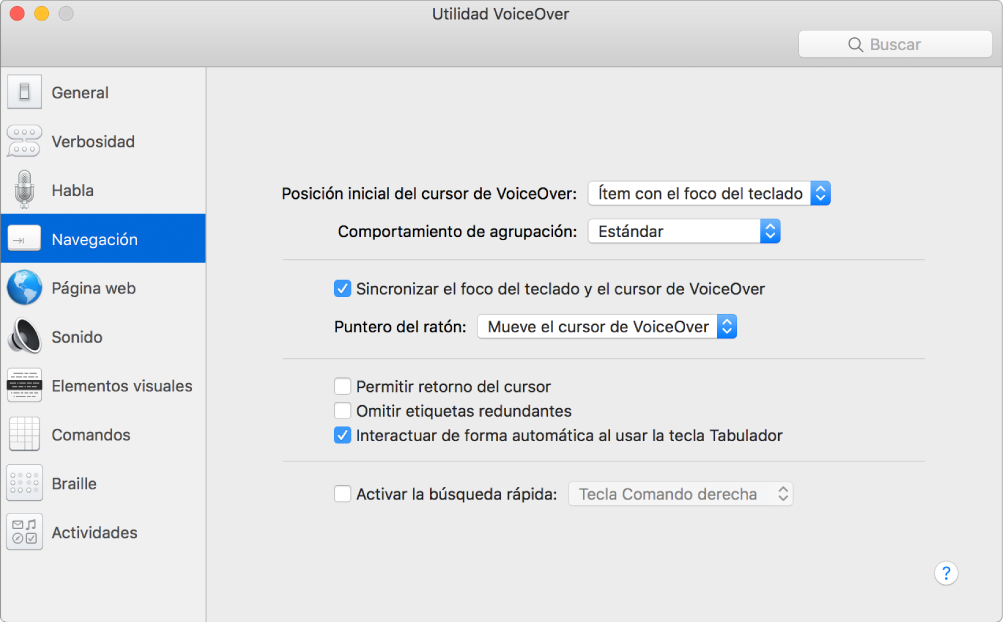
Task: Switch to Página web settings
Action: point(92,287)
